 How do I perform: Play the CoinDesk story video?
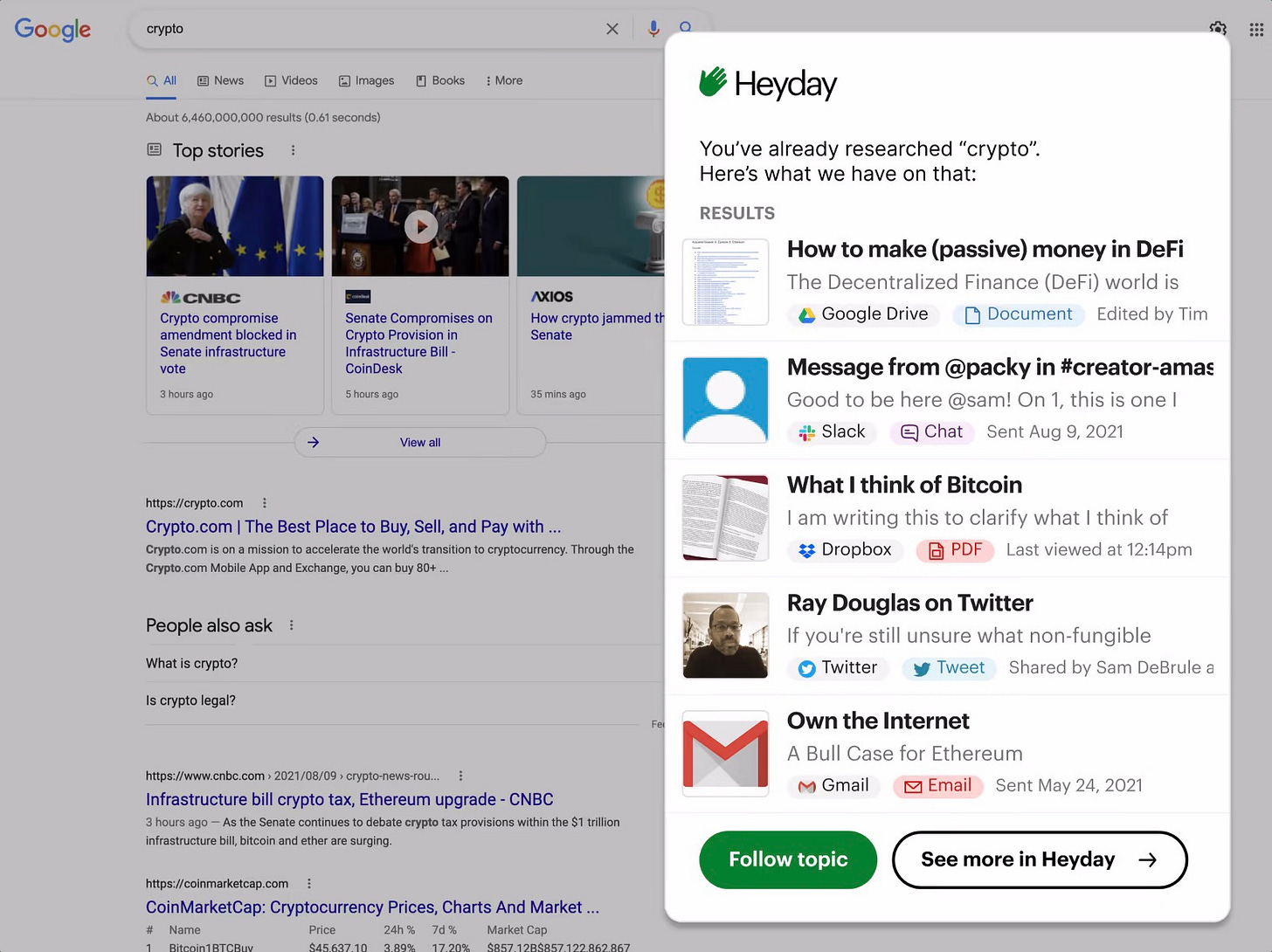point(420,227)
